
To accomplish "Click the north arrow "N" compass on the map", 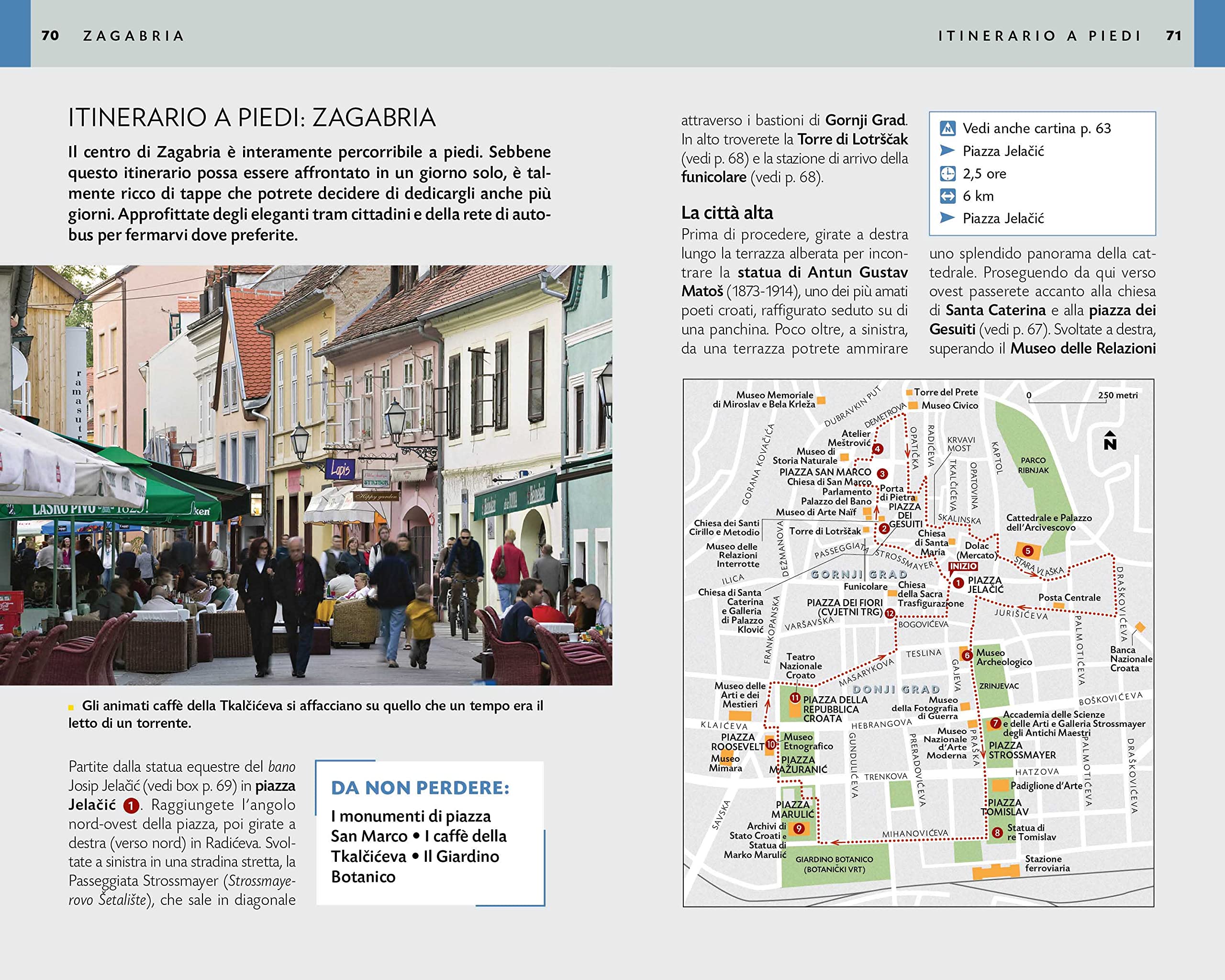I will 1110,440.
